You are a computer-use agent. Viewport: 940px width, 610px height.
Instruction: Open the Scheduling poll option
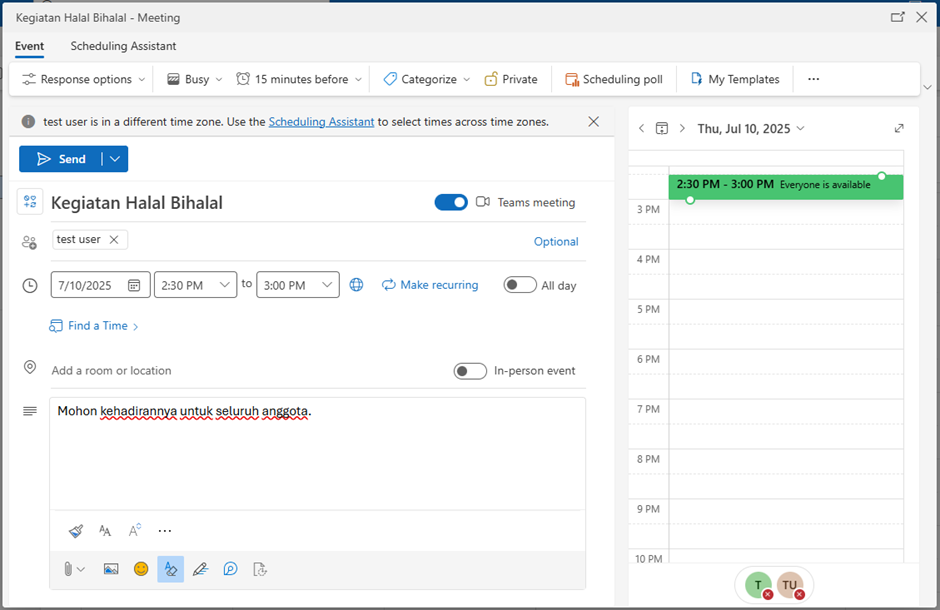(x=613, y=79)
